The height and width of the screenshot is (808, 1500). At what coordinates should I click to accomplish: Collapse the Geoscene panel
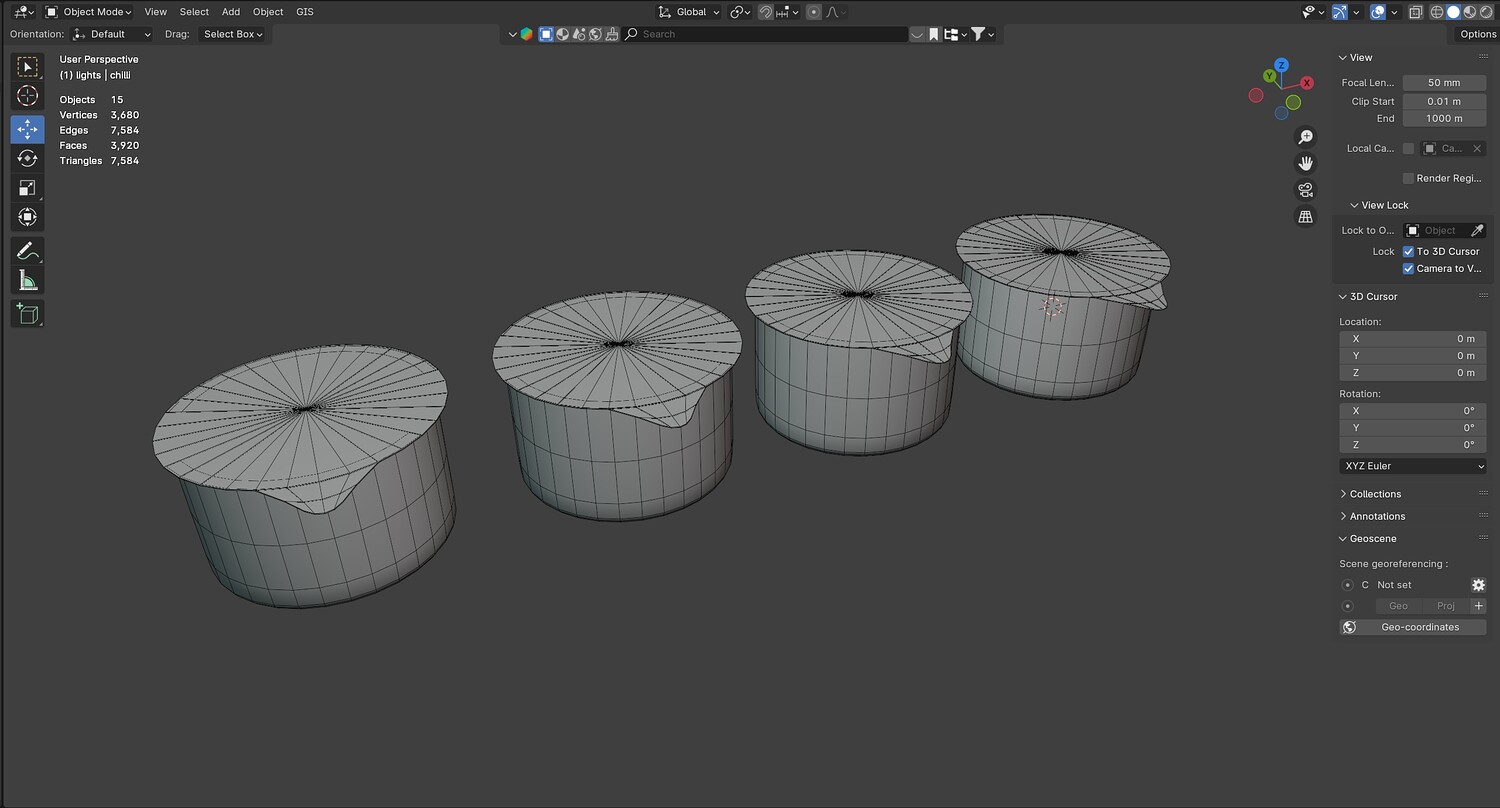[x=1368, y=539]
